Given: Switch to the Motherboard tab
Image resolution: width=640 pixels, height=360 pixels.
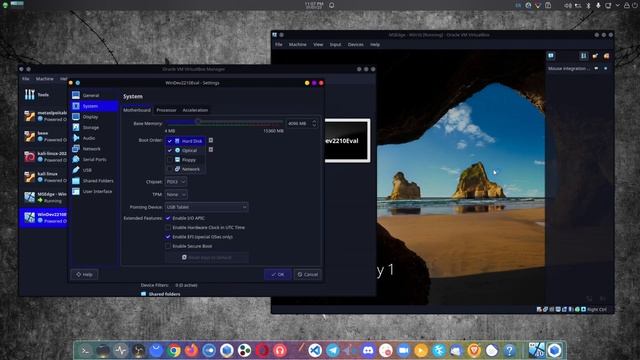Looking at the screenshot, I should click(x=137, y=110).
